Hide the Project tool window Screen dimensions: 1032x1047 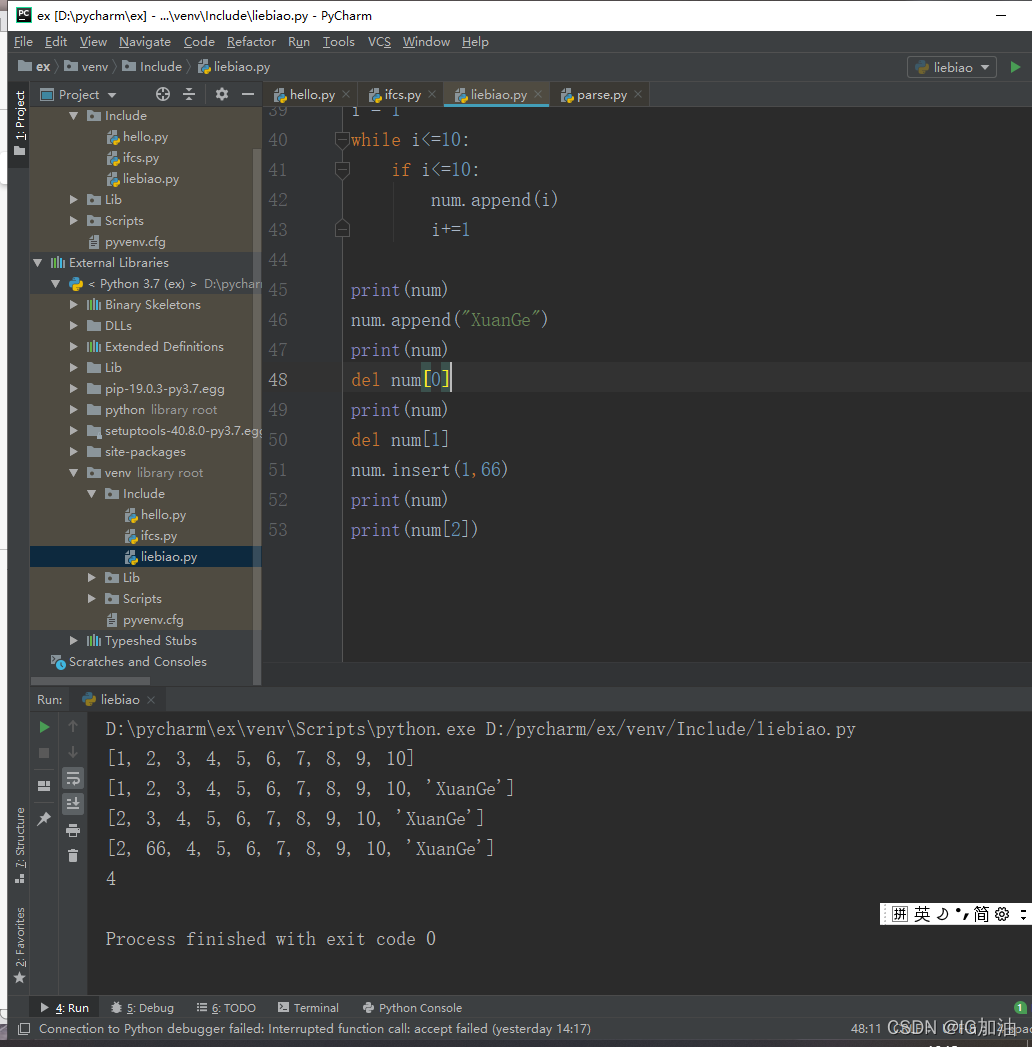[248, 94]
